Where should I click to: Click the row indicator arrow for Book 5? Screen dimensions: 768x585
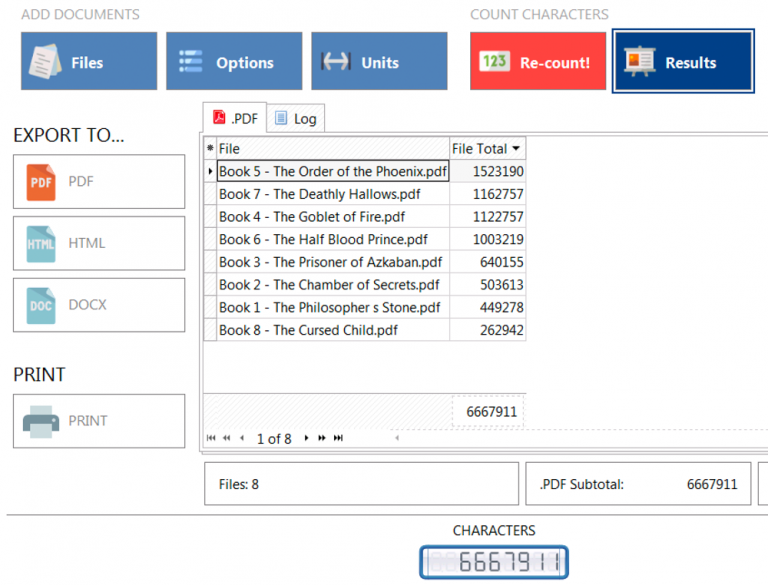tap(210, 171)
